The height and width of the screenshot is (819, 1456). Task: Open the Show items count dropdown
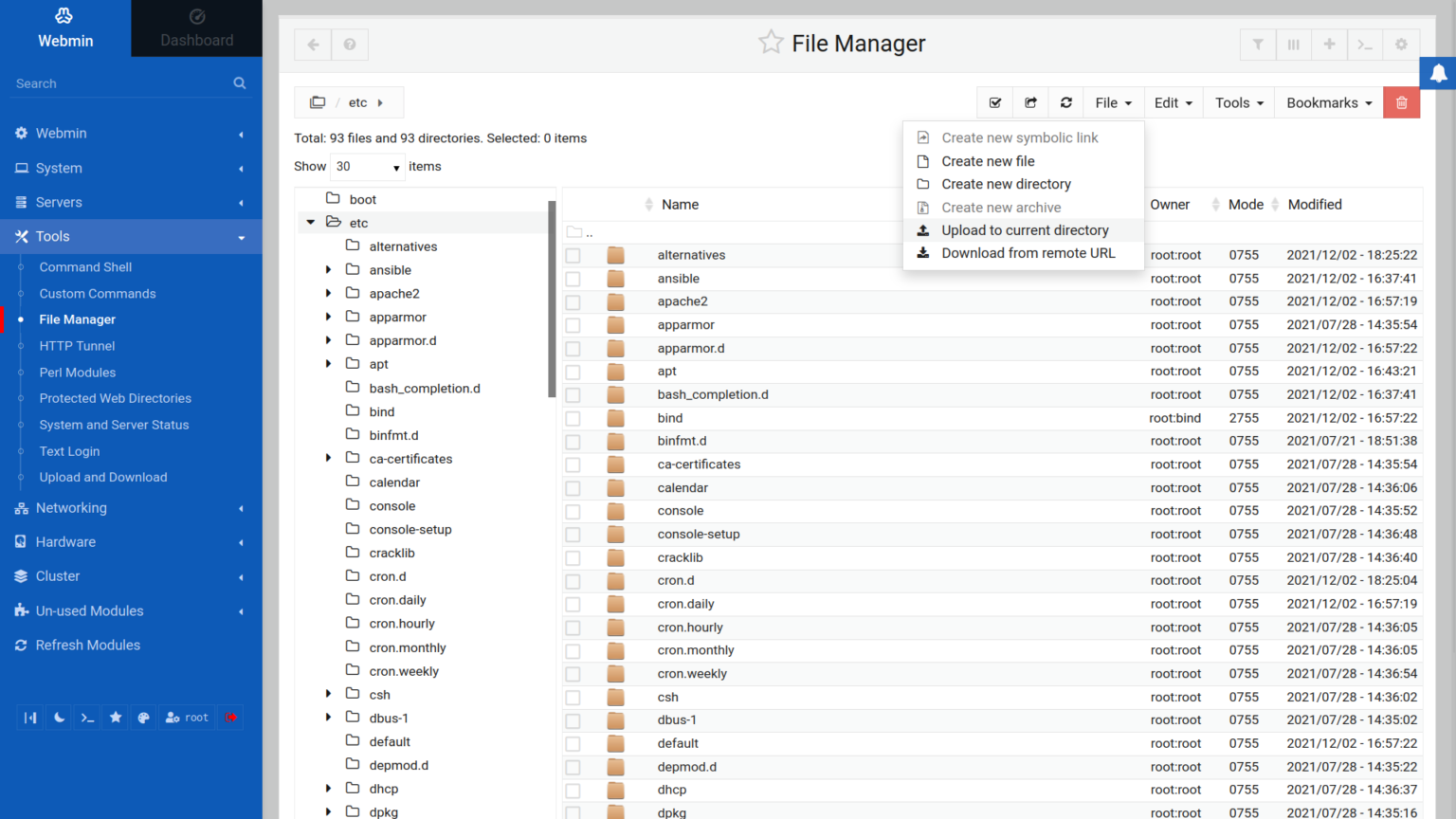[x=367, y=166]
